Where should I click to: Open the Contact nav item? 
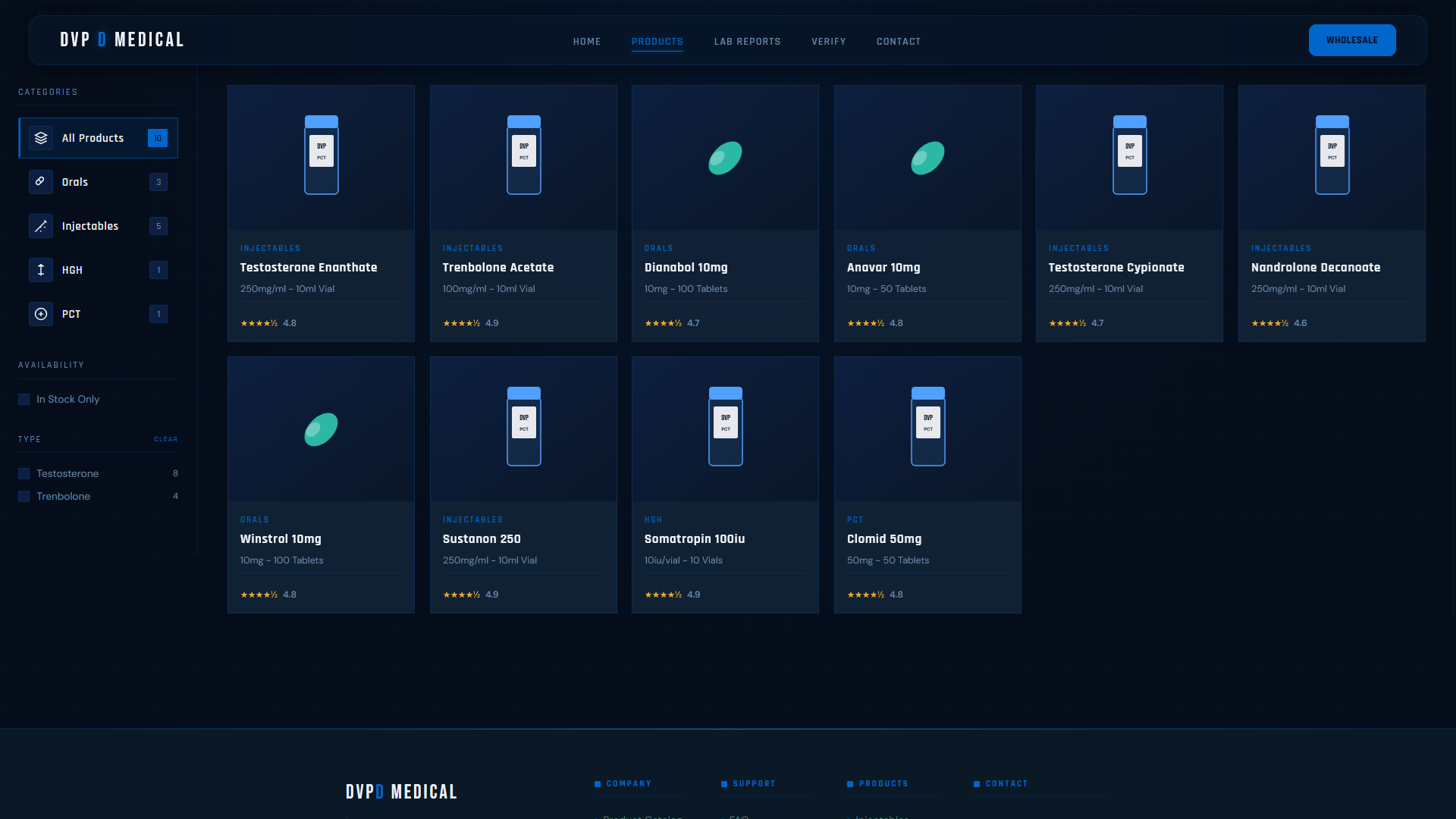click(899, 42)
